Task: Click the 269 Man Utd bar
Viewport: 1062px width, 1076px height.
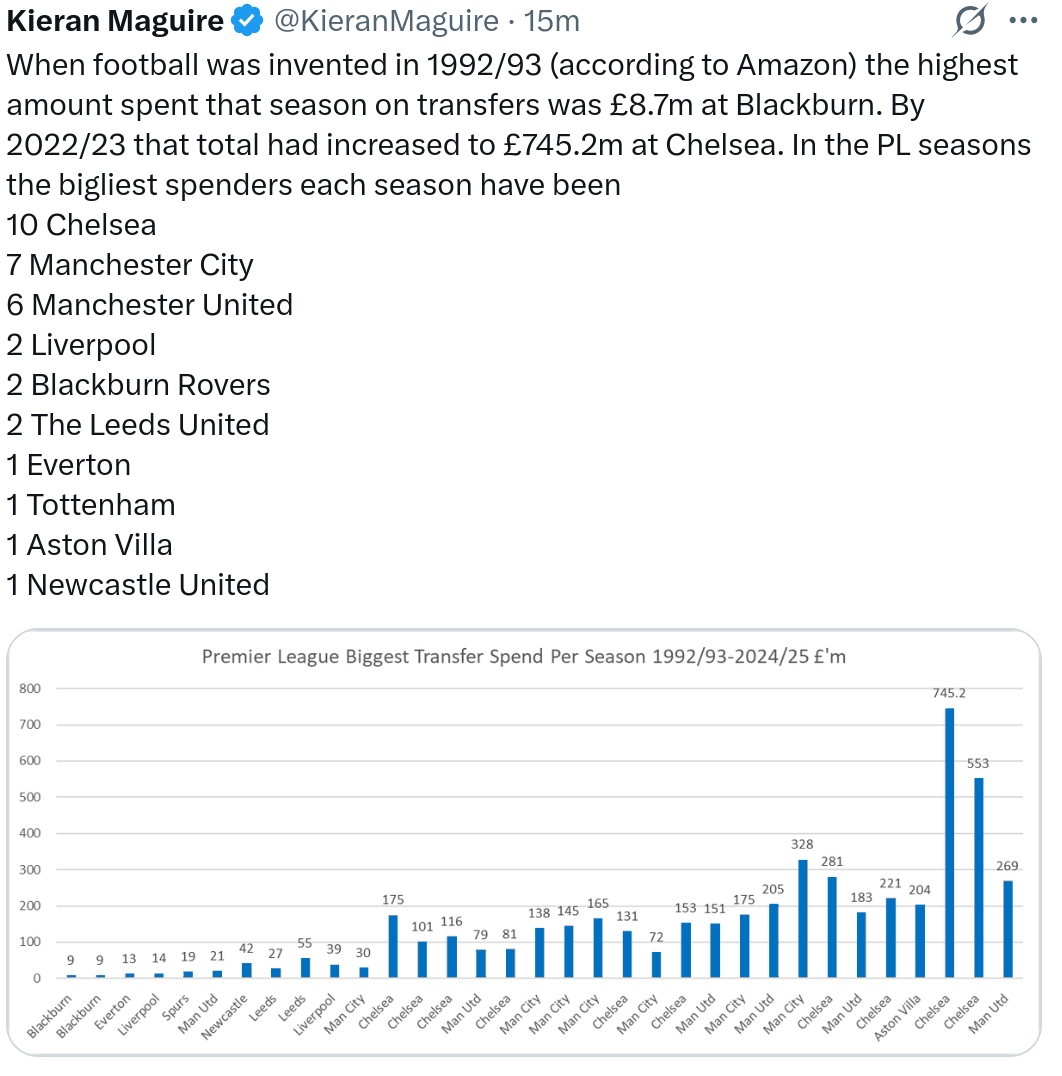Action: tap(1008, 929)
